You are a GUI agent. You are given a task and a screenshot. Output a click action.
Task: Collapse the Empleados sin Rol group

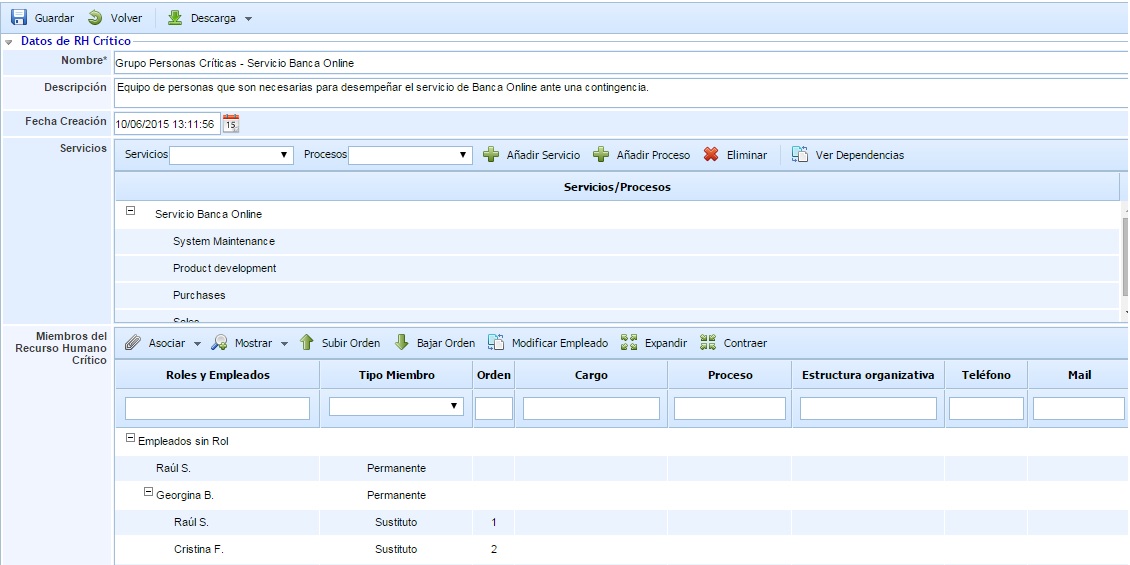[x=131, y=440]
